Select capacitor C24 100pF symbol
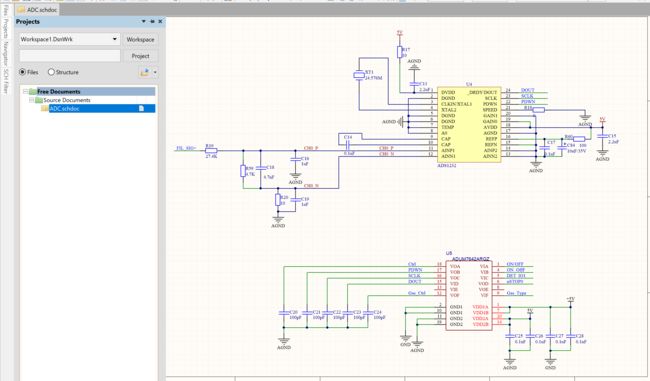 click(x=368, y=313)
